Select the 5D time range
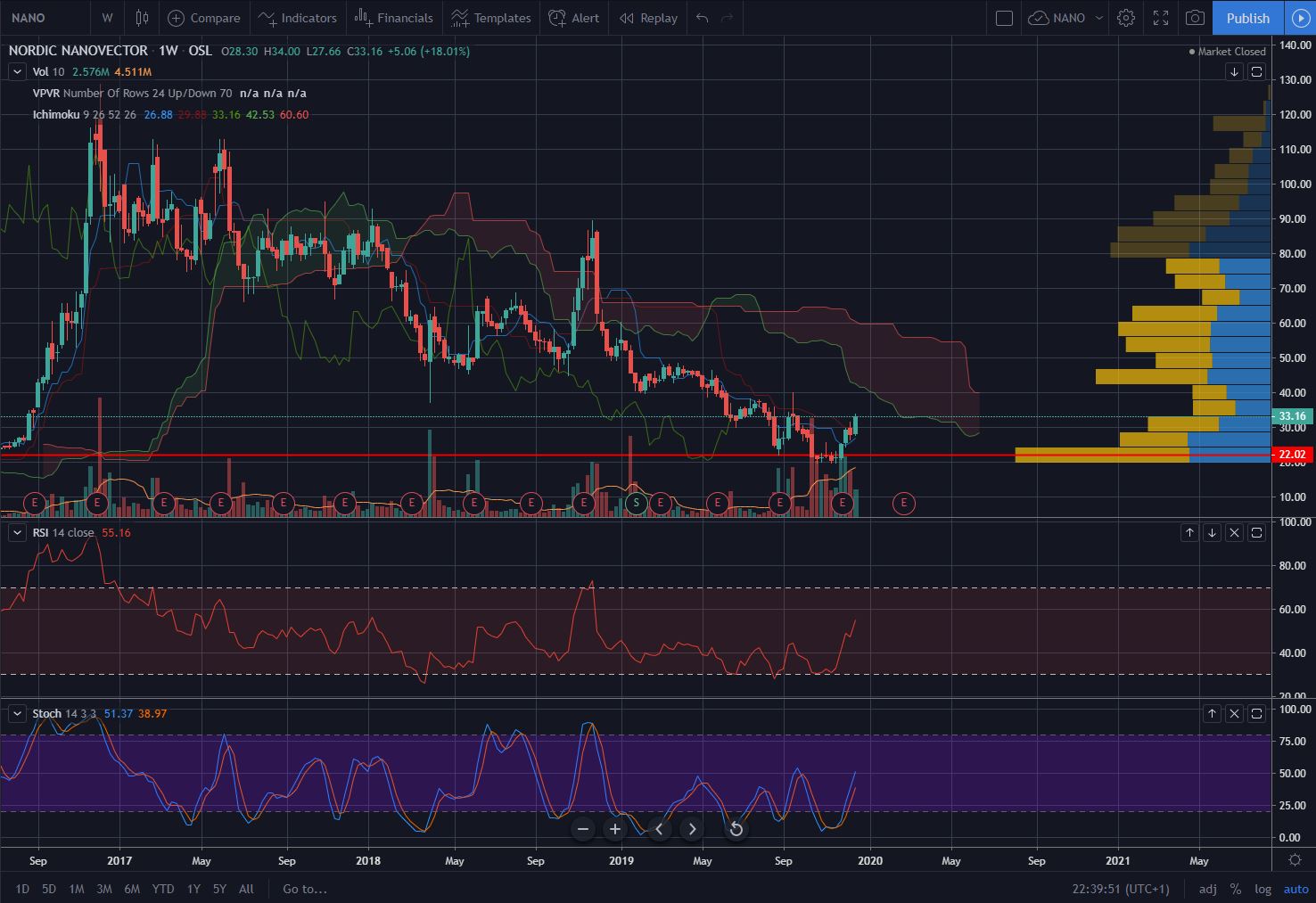1316x903 pixels. click(x=48, y=889)
